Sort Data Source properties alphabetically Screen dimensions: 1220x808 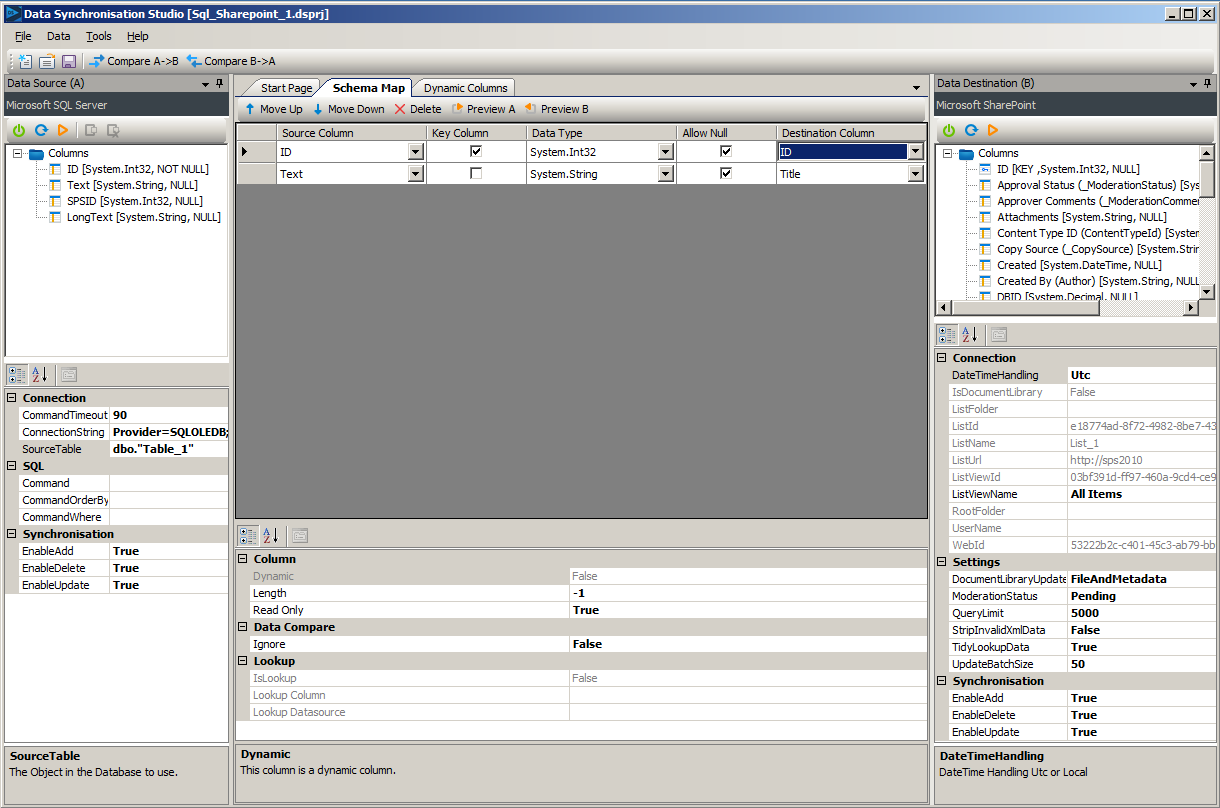coord(40,375)
